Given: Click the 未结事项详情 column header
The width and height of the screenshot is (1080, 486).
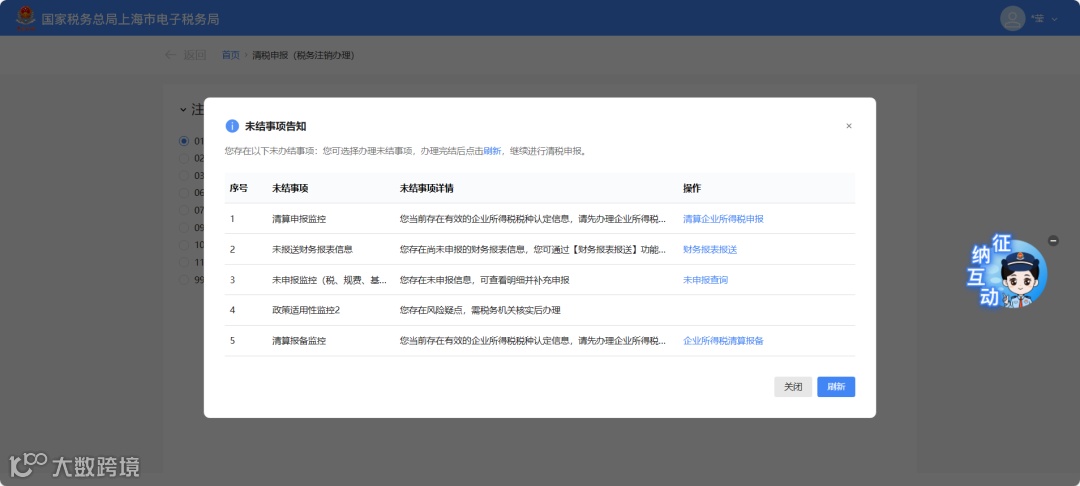Looking at the screenshot, I should [x=426, y=189].
